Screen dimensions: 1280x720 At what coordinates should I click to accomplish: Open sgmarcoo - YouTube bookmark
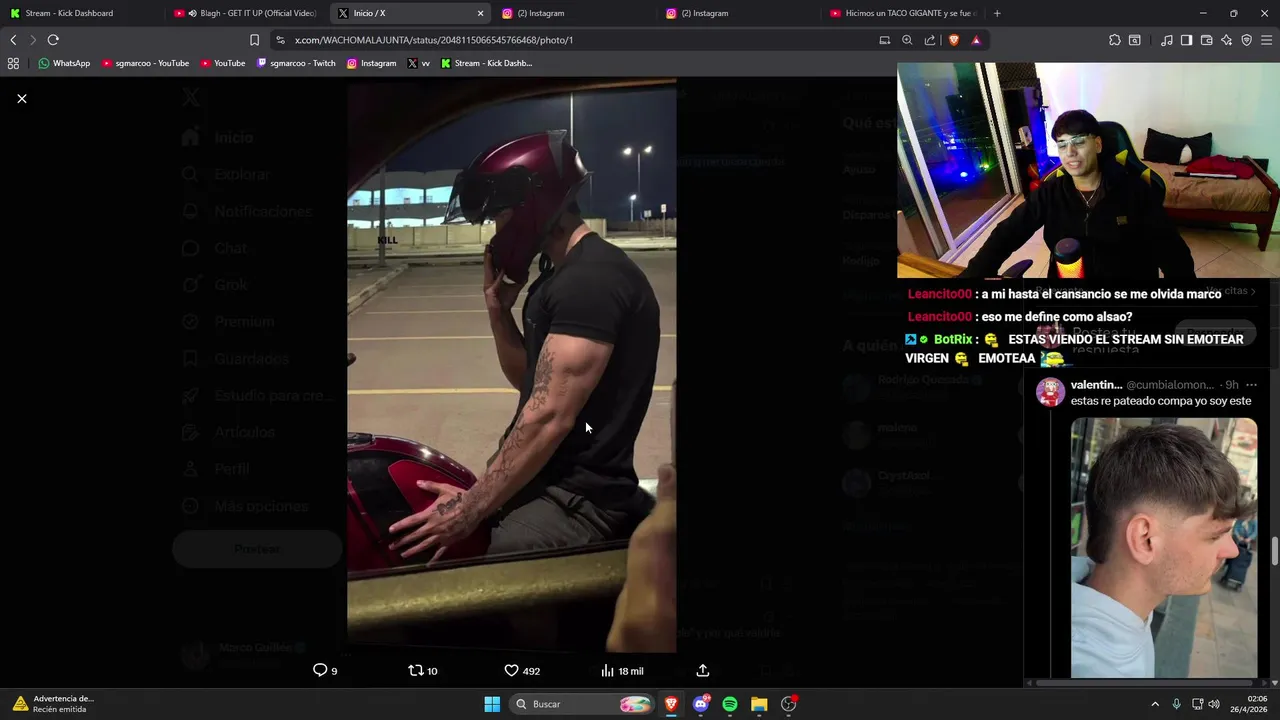(146, 63)
